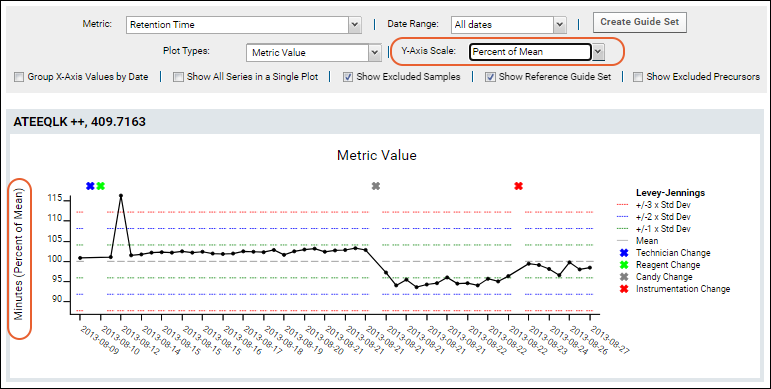
Task: Click the red Instrumentation Change marker on plot
Action: [518, 186]
